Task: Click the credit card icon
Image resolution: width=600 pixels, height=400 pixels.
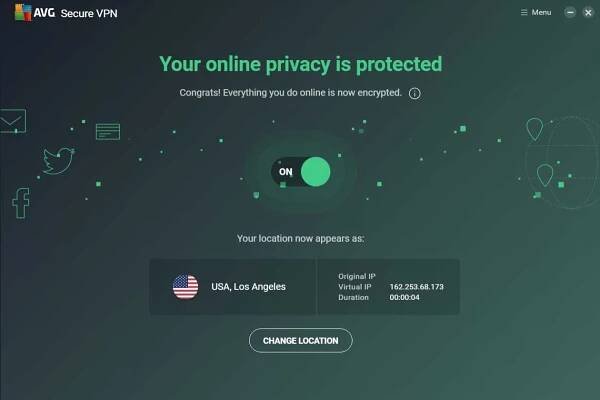Action: (108, 132)
